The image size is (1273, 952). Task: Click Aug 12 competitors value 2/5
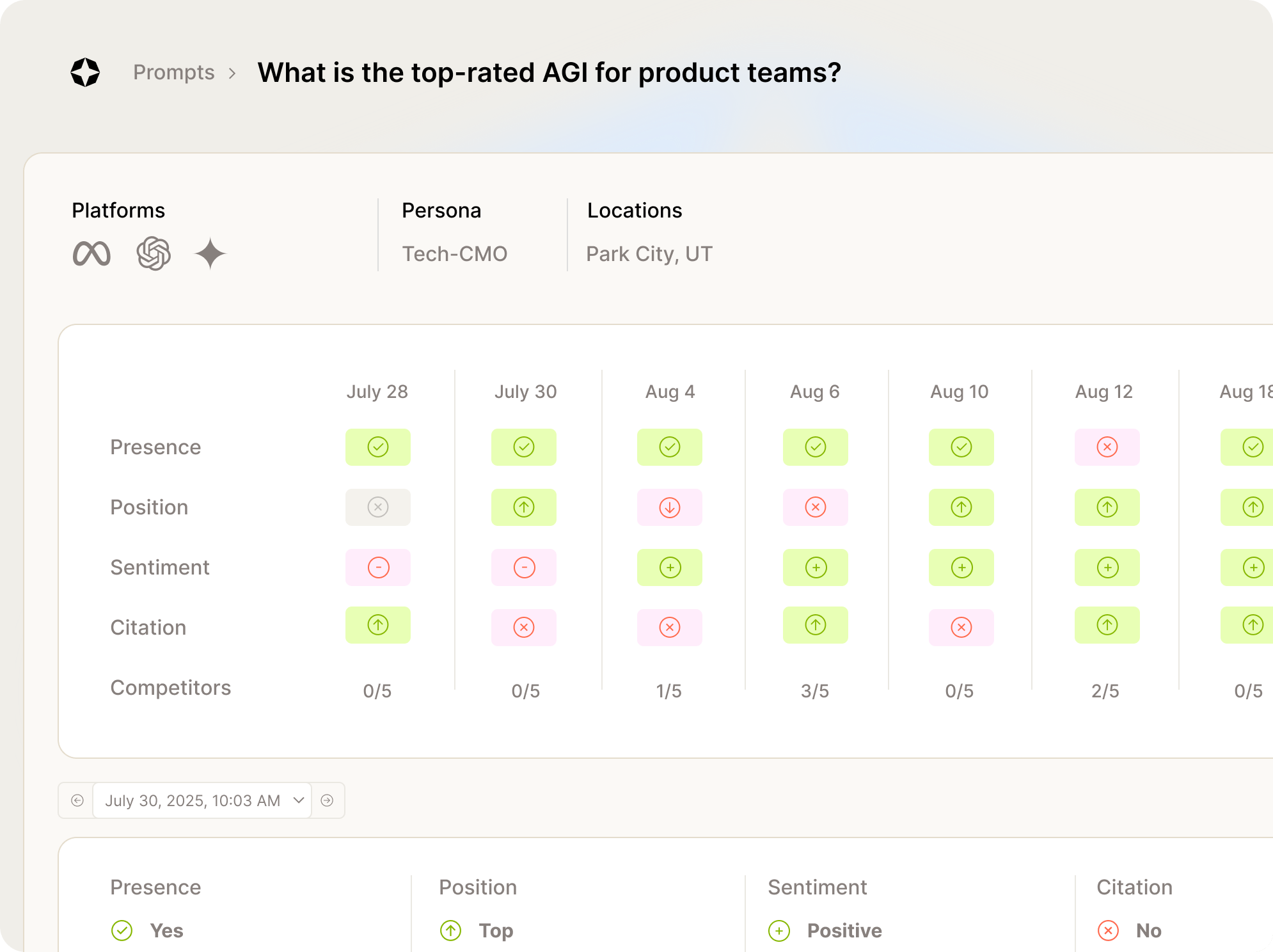1105,691
